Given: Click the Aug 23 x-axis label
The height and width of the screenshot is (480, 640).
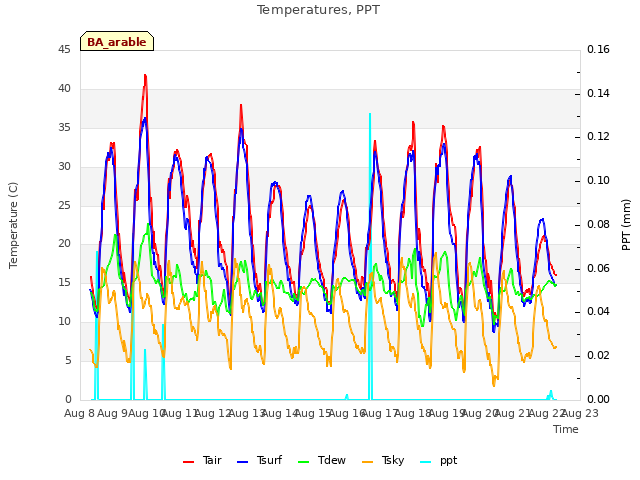Looking at the screenshot, I should pyautogui.click(x=580, y=414).
